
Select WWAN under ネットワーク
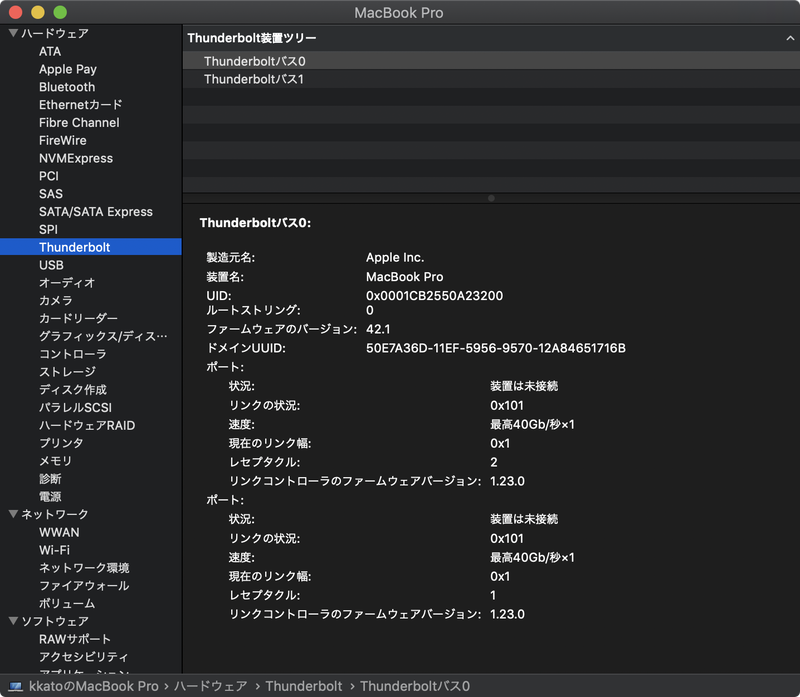(x=59, y=532)
